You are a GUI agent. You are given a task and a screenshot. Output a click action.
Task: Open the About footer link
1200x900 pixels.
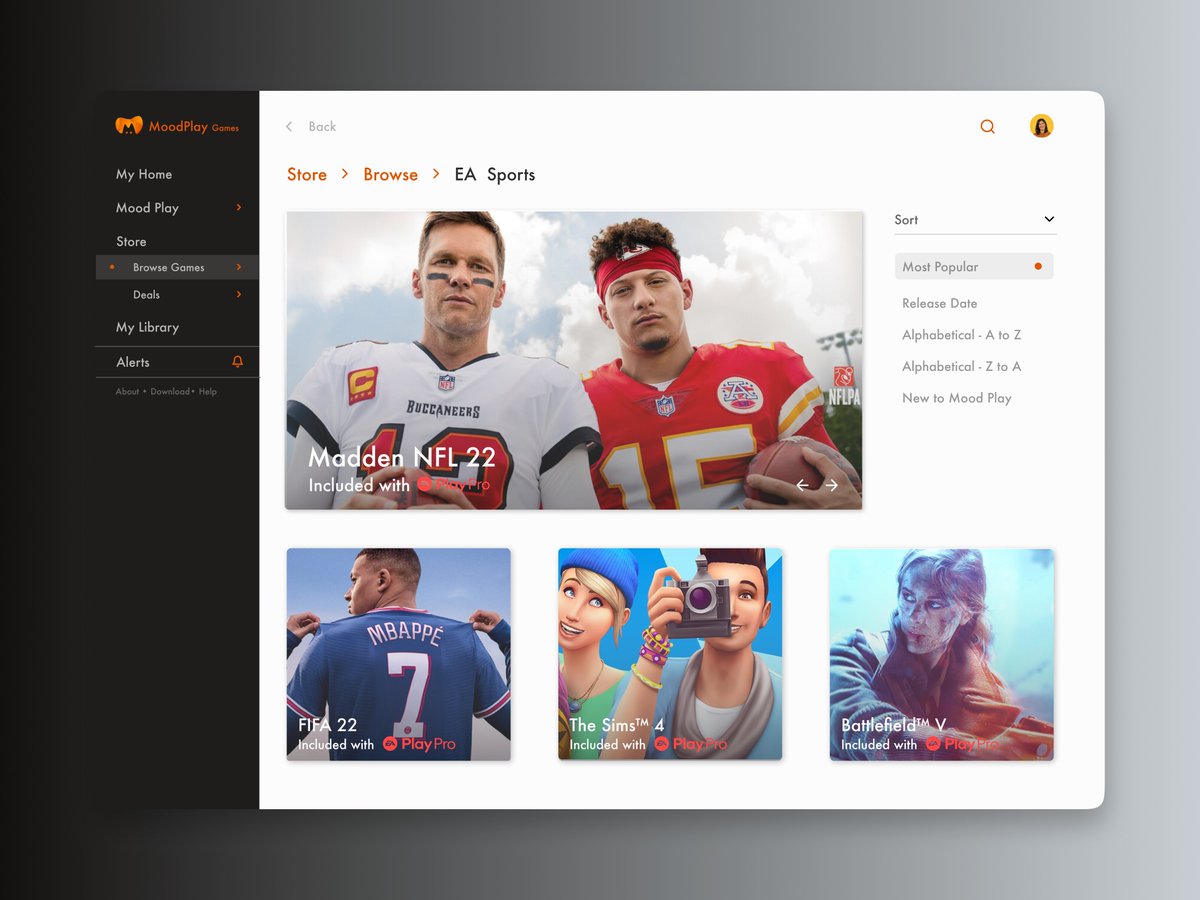click(x=127, y=391)
